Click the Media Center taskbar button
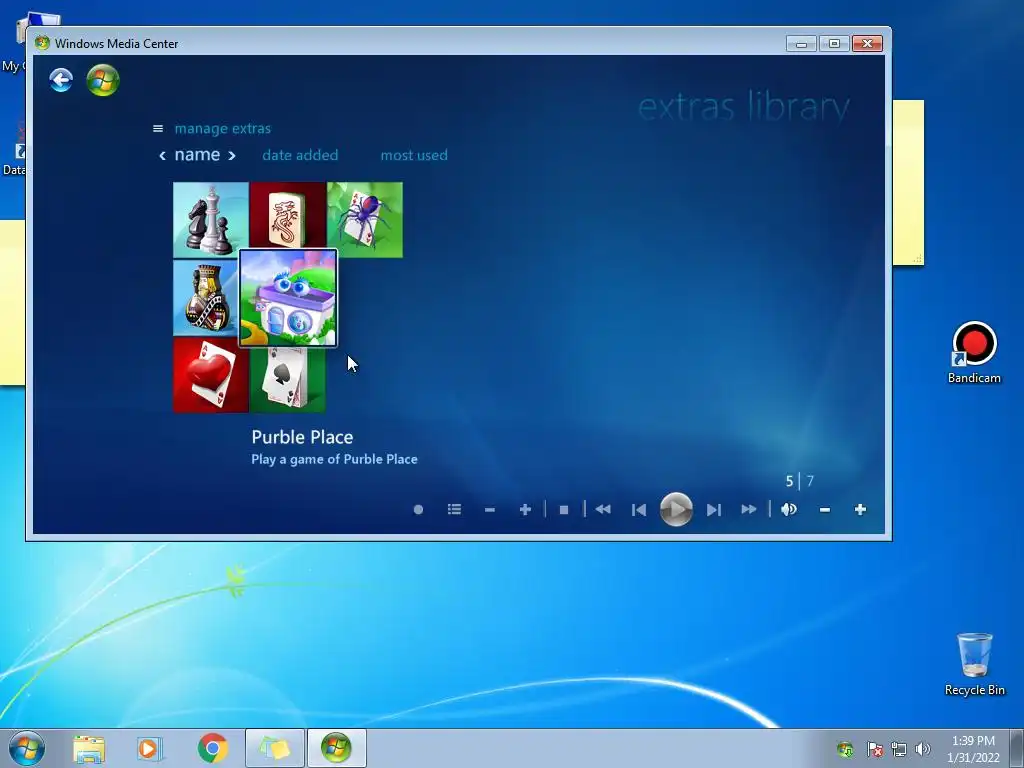Screen dimensions: 1024x768 pos(336,748)
